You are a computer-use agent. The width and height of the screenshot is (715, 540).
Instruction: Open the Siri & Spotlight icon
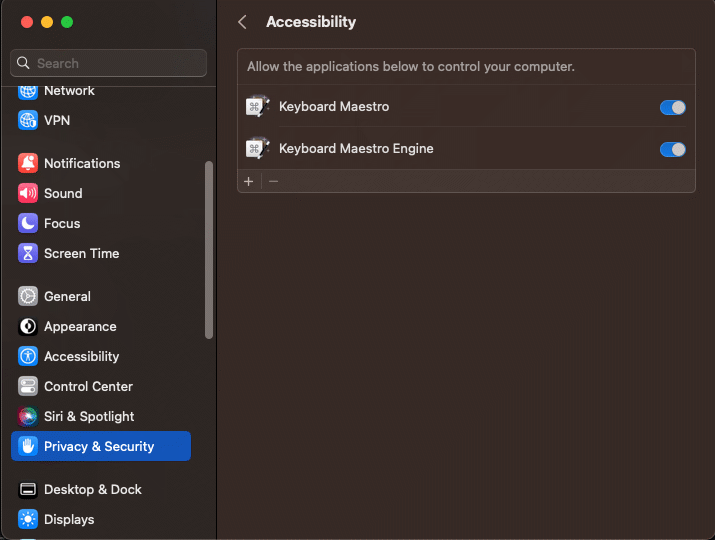[28, 416]
